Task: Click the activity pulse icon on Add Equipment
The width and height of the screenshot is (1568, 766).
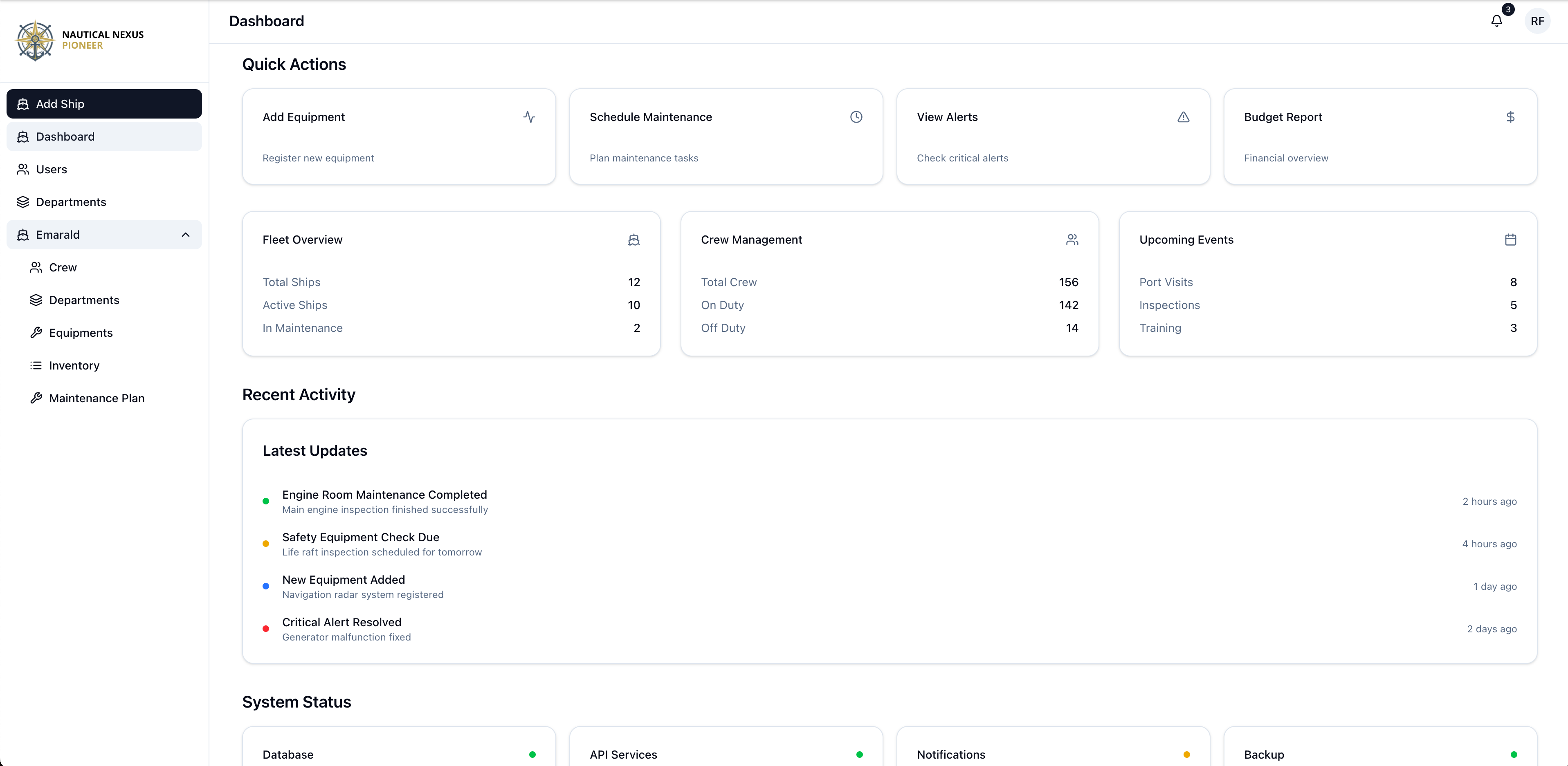Action: point(529,117)
